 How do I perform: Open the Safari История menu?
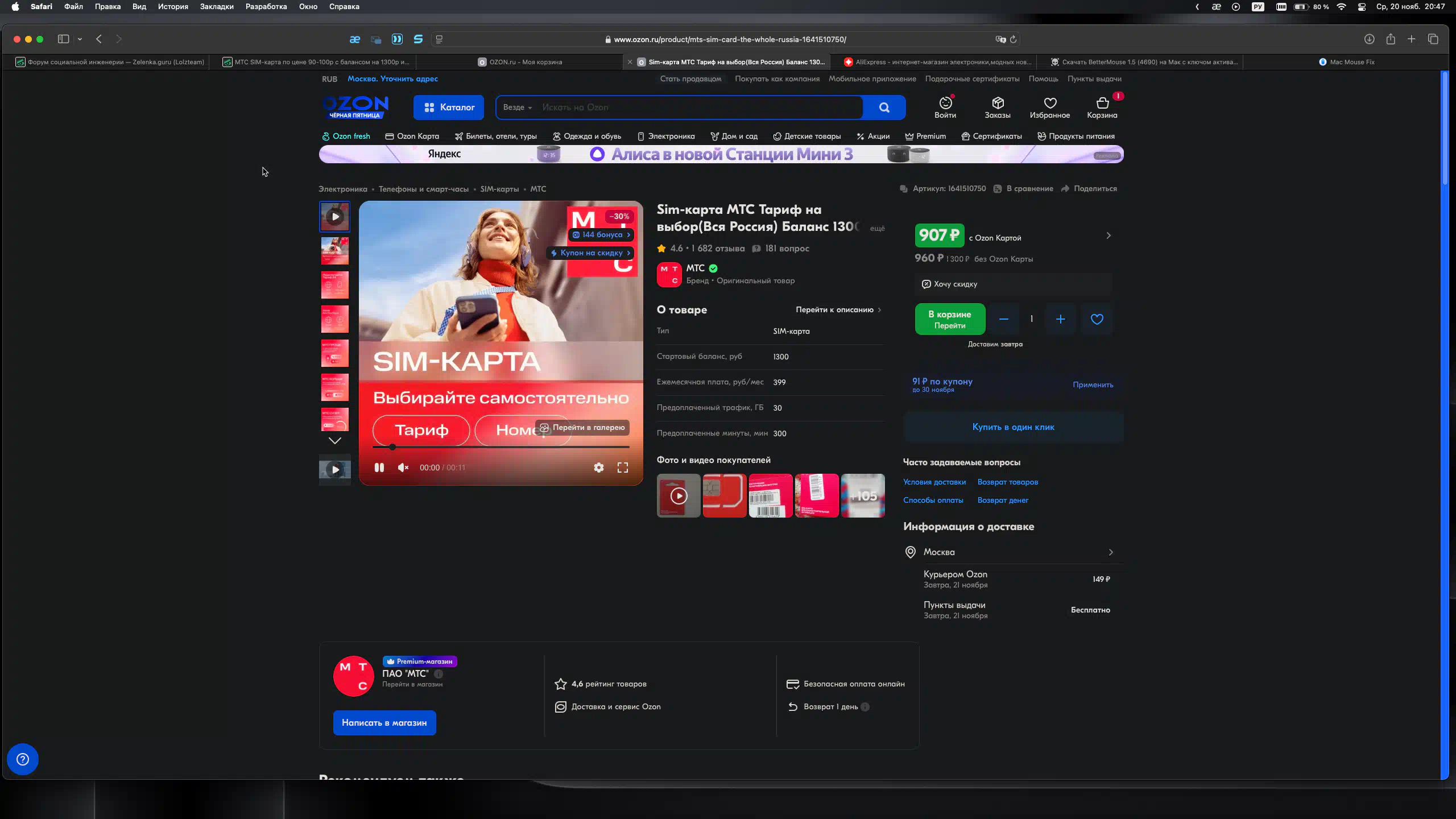pyautogui.click(x=173, y=7)
